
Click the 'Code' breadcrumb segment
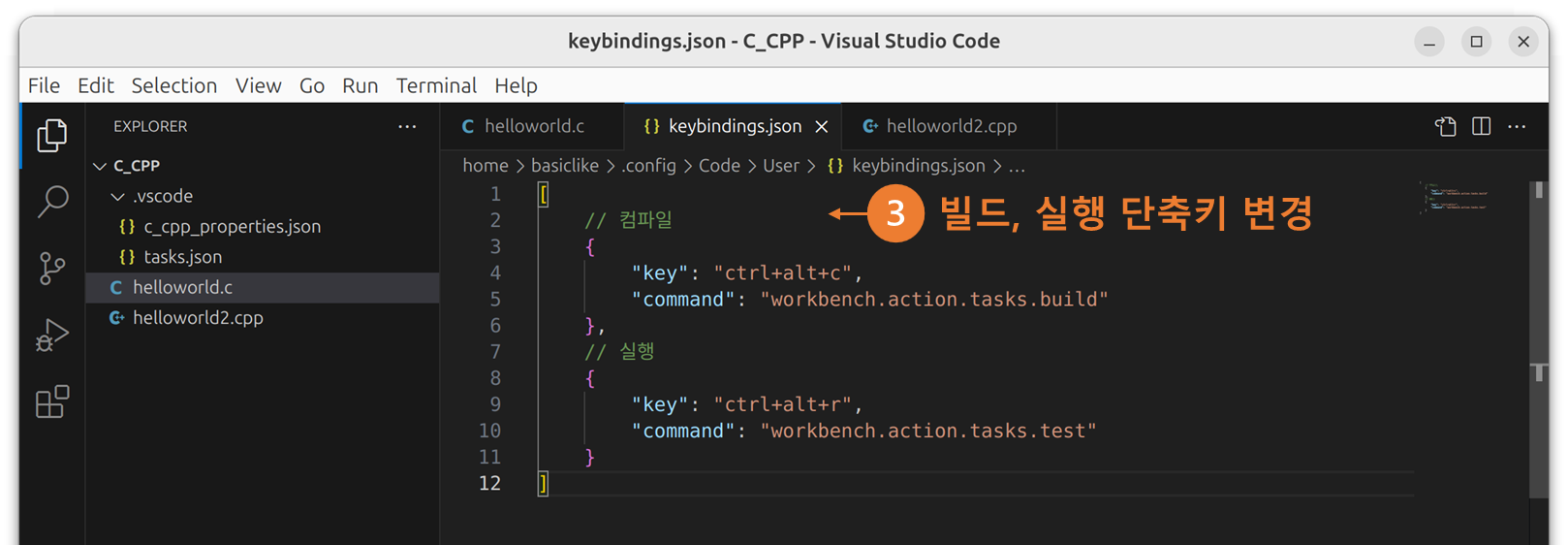point(719,166)
